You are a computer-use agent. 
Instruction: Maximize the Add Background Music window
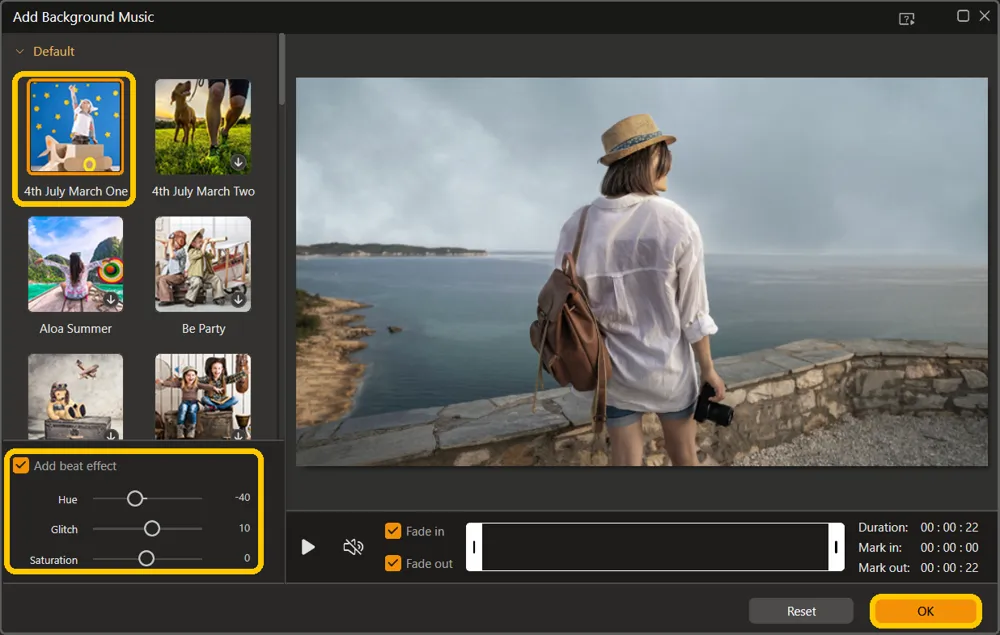click(963, 16)
